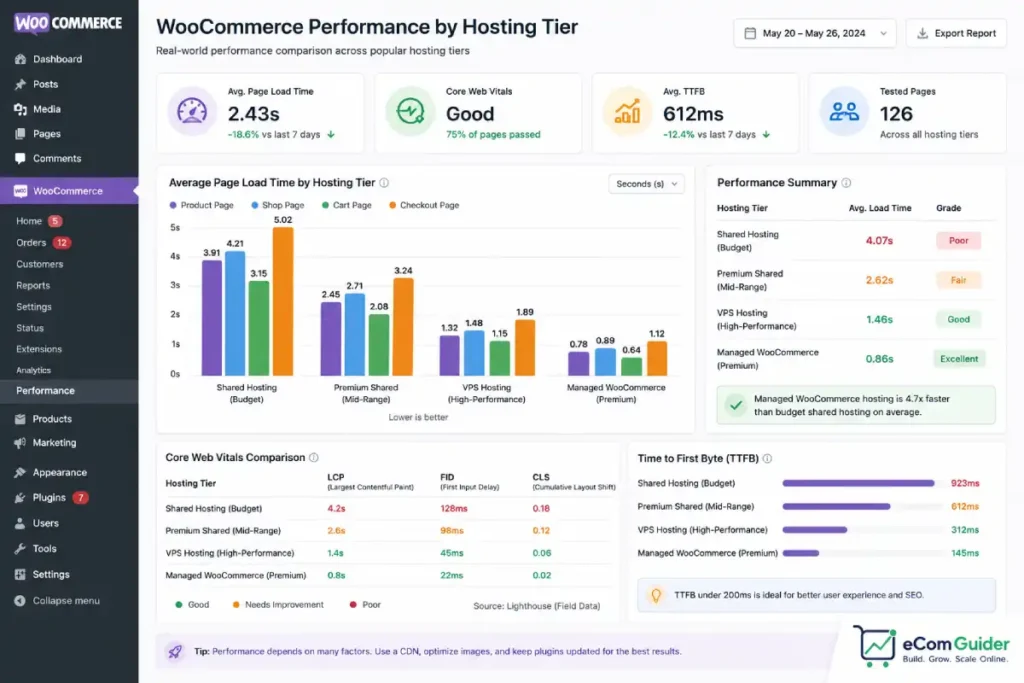This screenshot has height=683, width=1024.
Task: Go to WooCommerce Home submenu
Action: tap(29, 221)
